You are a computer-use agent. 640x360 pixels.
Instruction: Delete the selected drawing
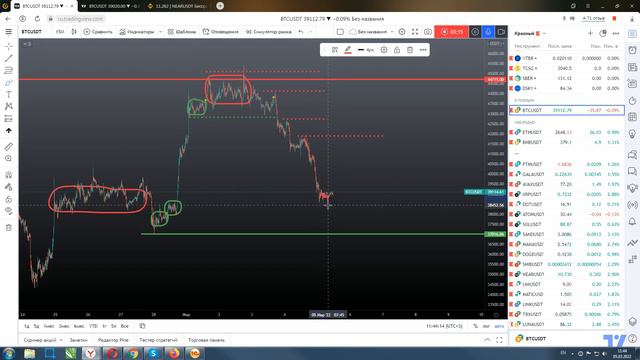click(x=410, y=50)
